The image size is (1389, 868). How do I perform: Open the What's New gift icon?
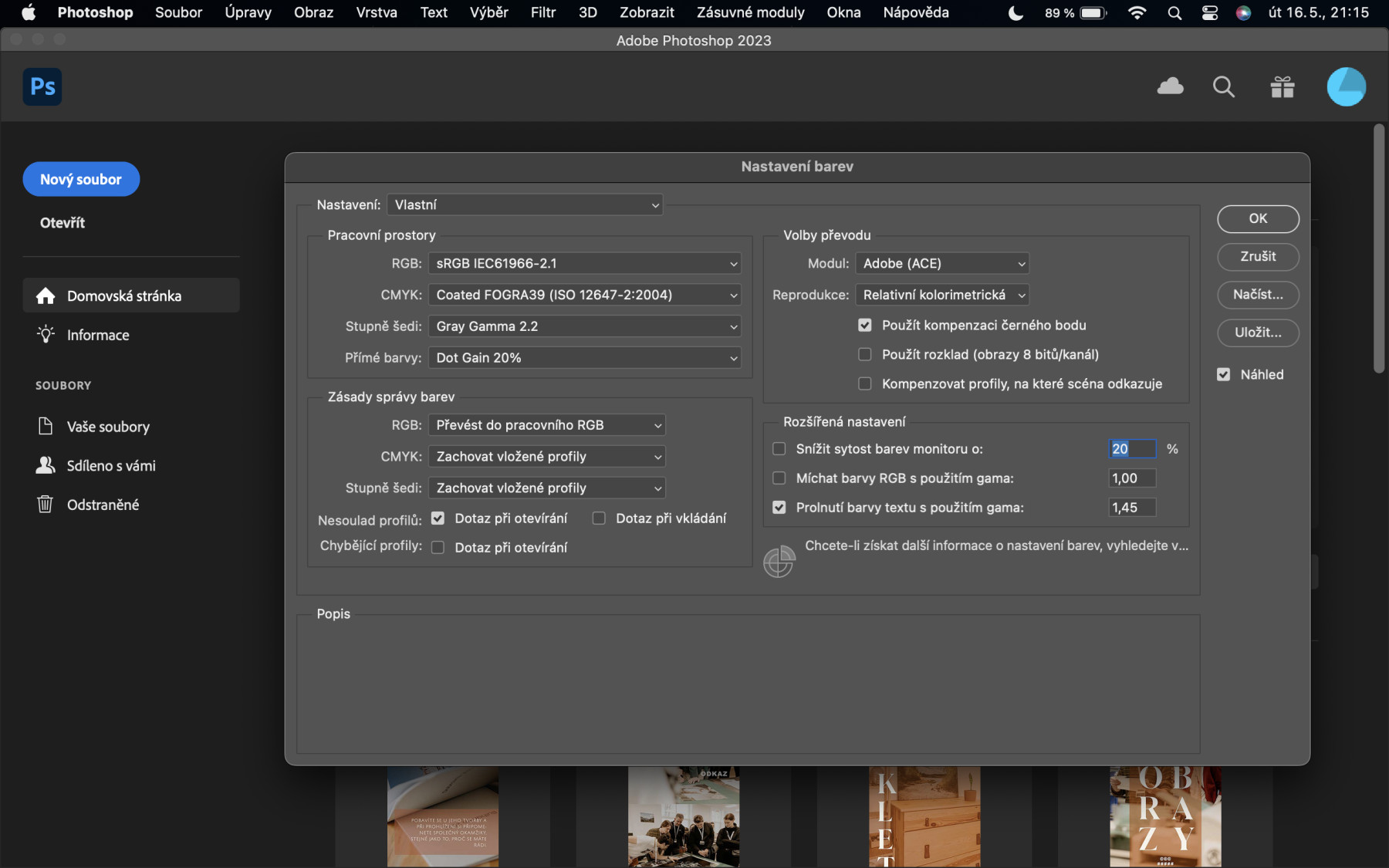tap(1283, 87)
